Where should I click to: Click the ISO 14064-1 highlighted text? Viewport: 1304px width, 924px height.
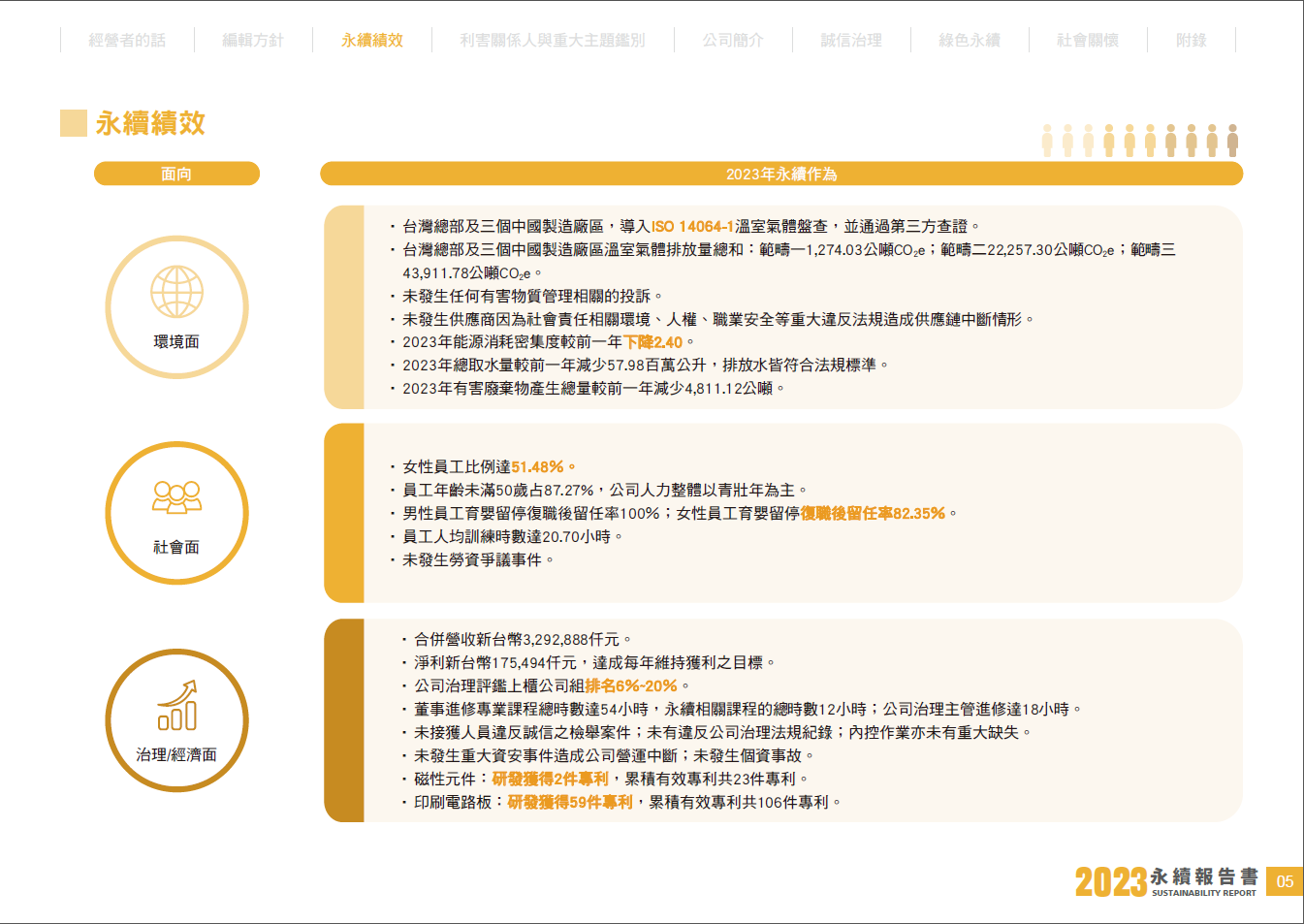point(692,227)
